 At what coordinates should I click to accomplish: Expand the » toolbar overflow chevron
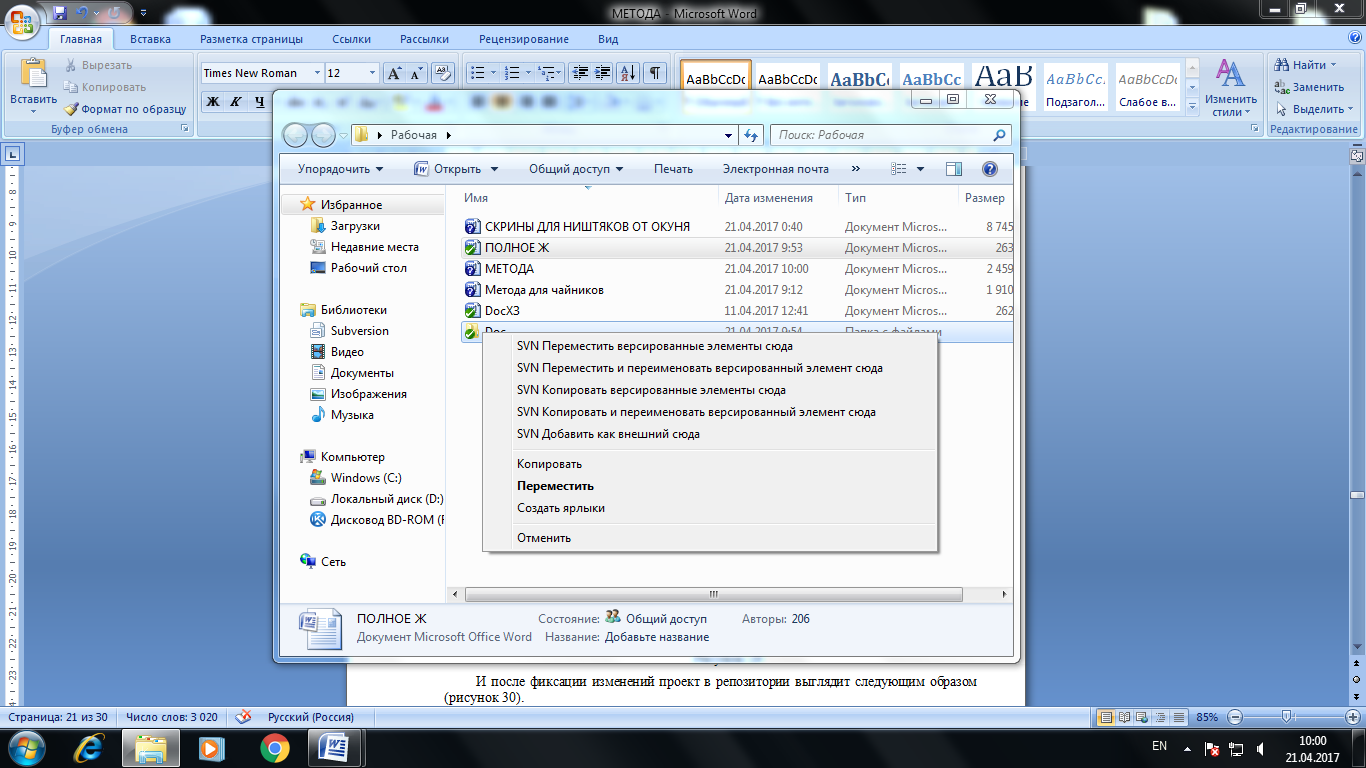point(856,169)
